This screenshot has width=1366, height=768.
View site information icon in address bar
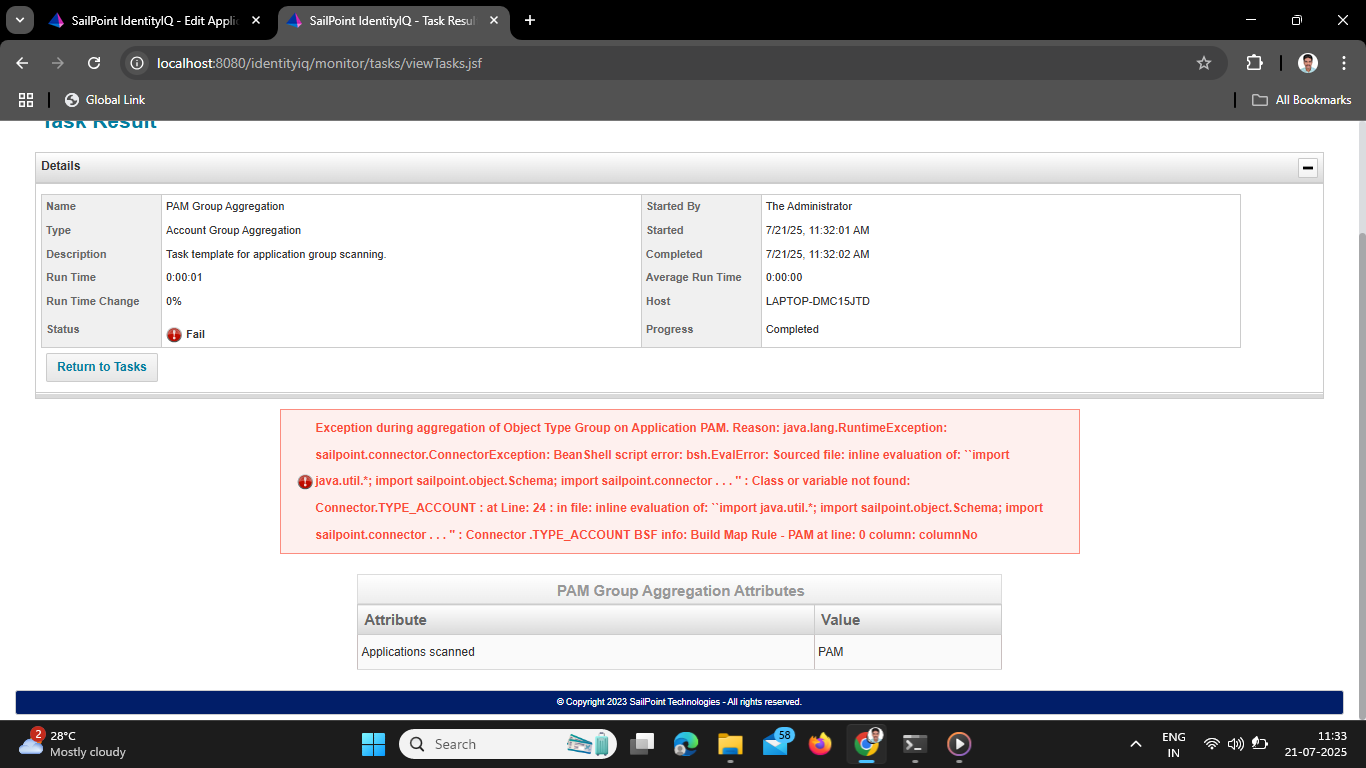pyautogui.click(x=138, y=63)
